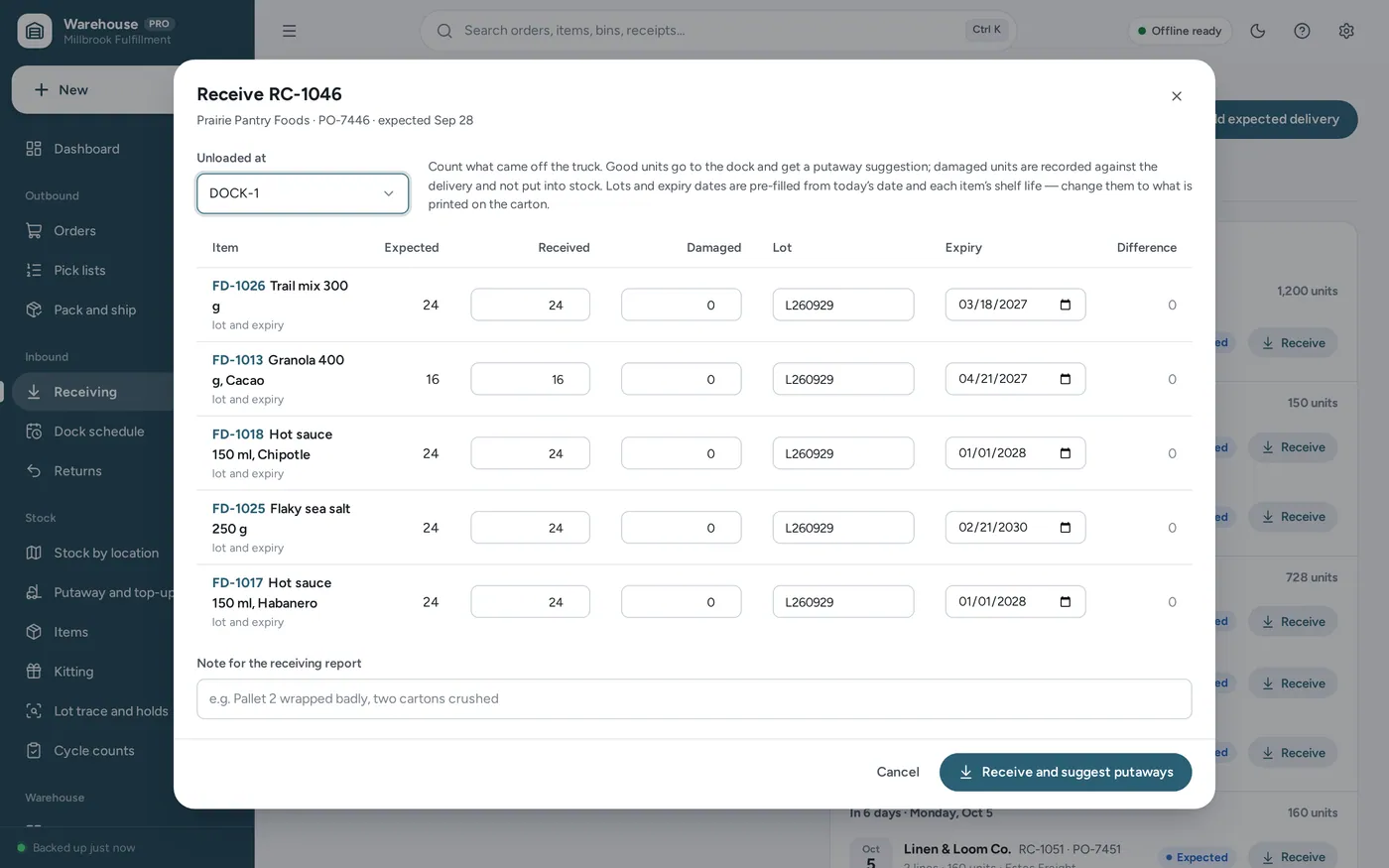Image resolution: width=1389 pixels, height=868 pixels.
Task: Open date picker for Habanero hot sauce expiry
Action: 1066,602
